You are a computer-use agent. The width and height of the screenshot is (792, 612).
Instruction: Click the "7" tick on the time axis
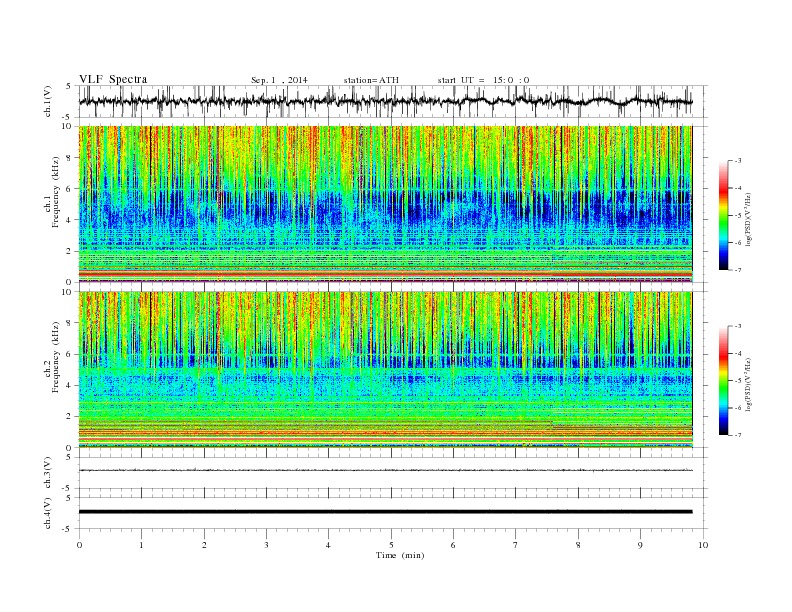point(516,545)
